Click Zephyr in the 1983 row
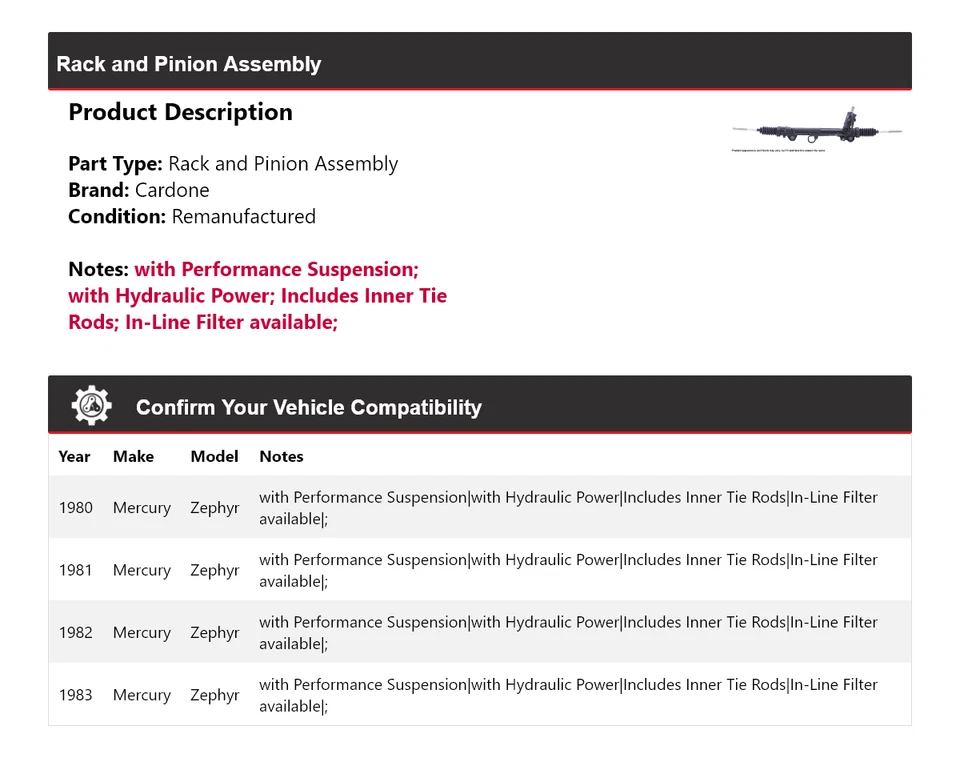 (x=215, y=695)
